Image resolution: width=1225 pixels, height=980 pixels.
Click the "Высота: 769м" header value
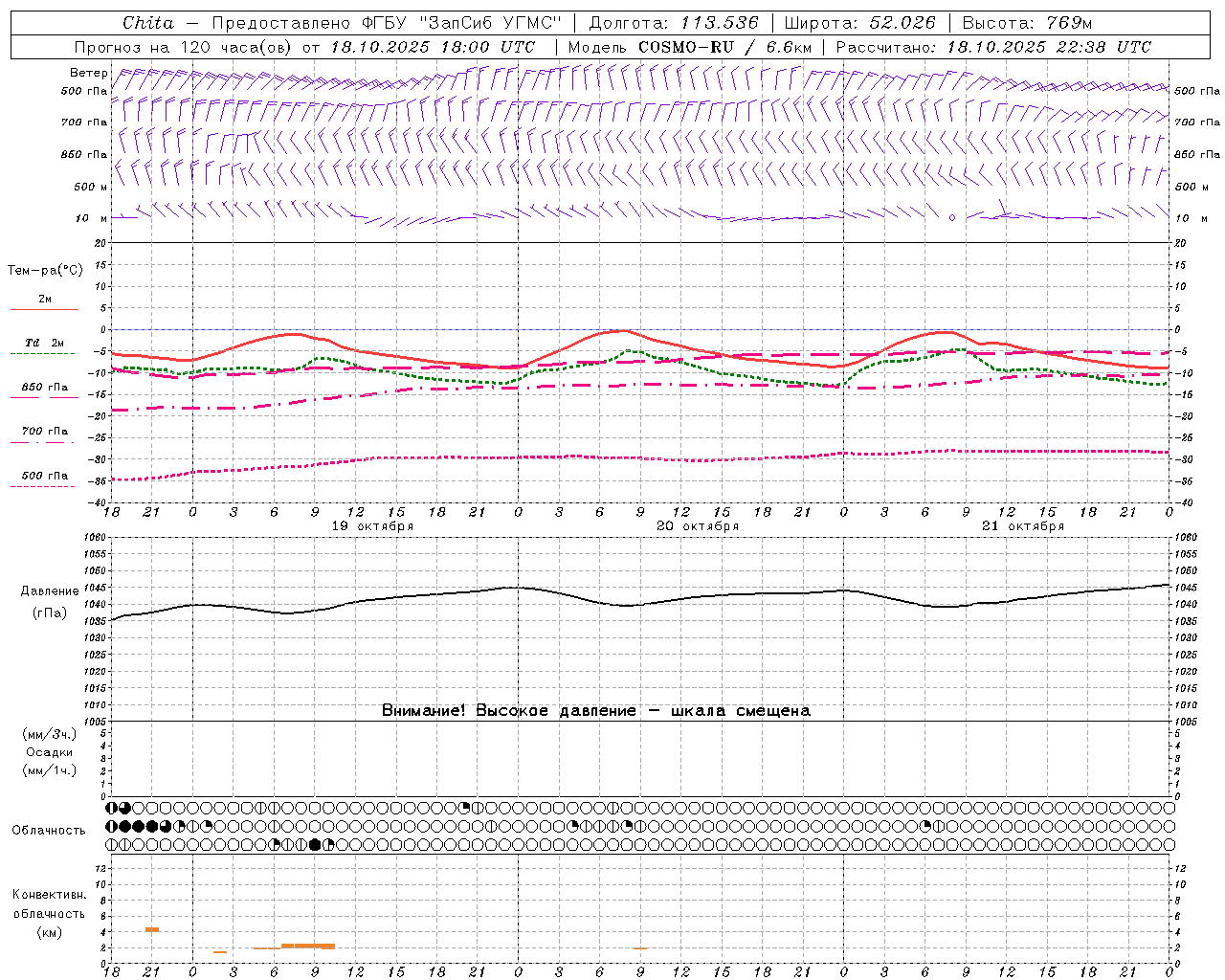(x=1027, y=23)
